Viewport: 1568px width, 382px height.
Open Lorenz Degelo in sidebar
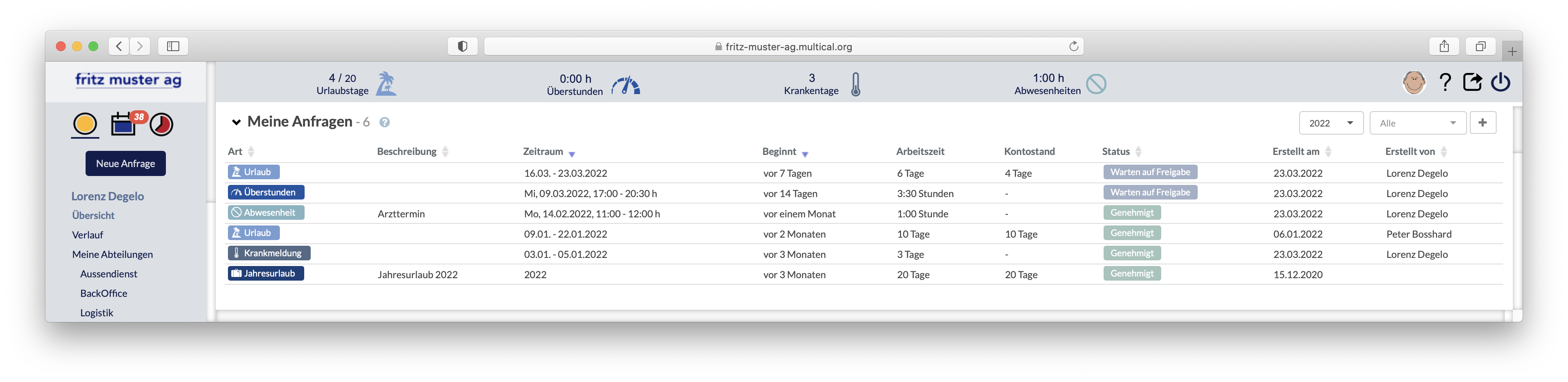[108, 196]
